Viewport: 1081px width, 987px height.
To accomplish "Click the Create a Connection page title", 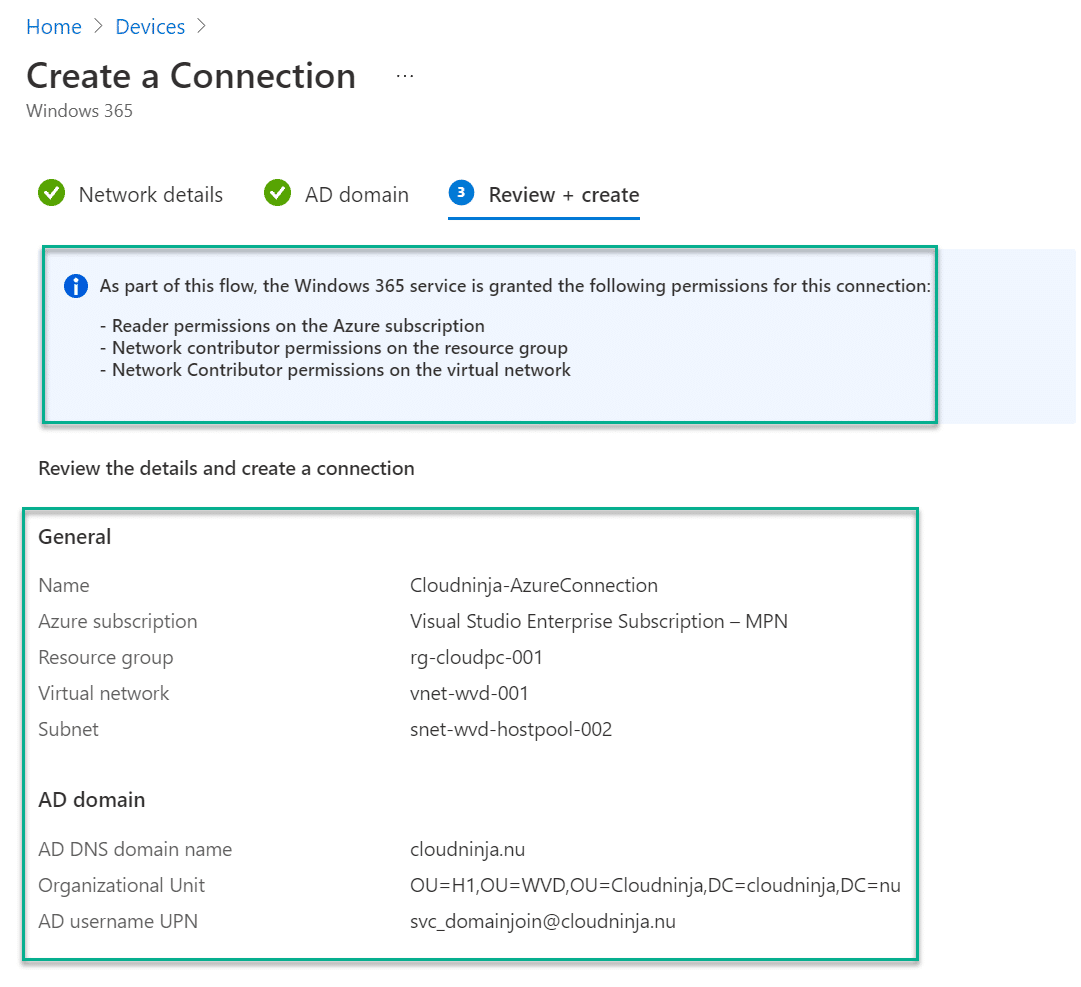I will pyautogui.click(x=191, y=76).
